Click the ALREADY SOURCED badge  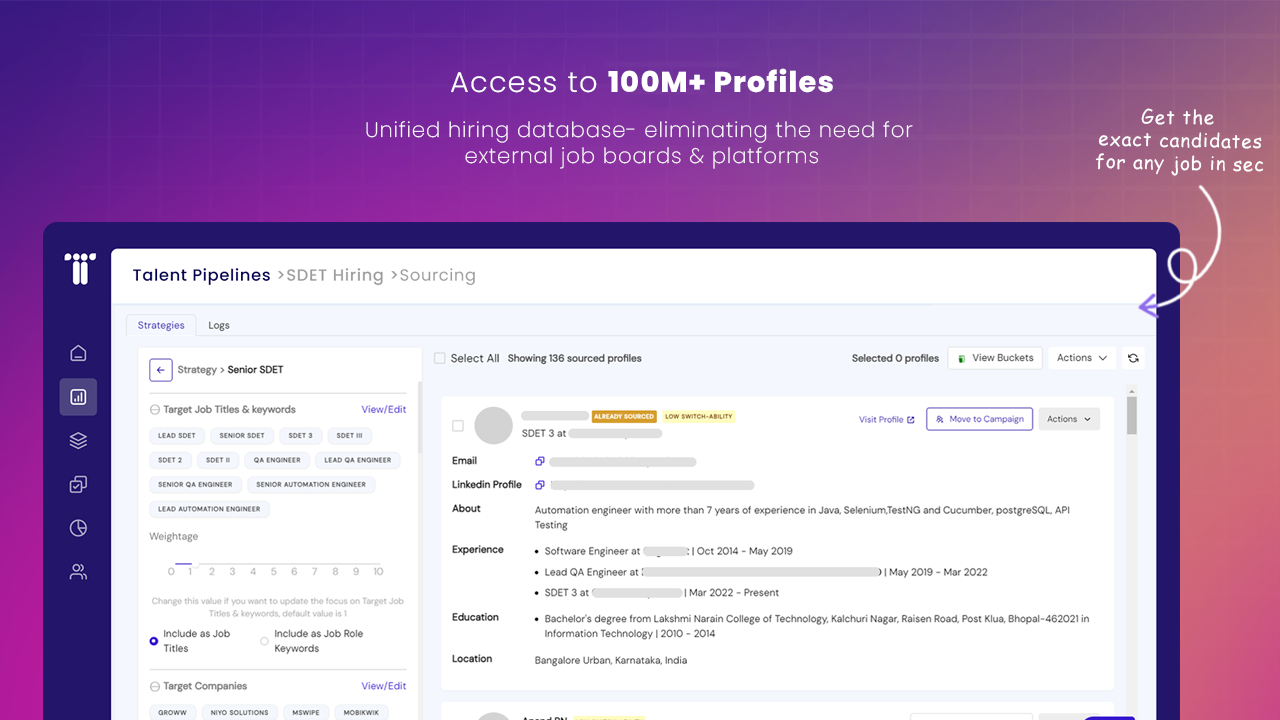pyautogui.click(x=624, y=416)
